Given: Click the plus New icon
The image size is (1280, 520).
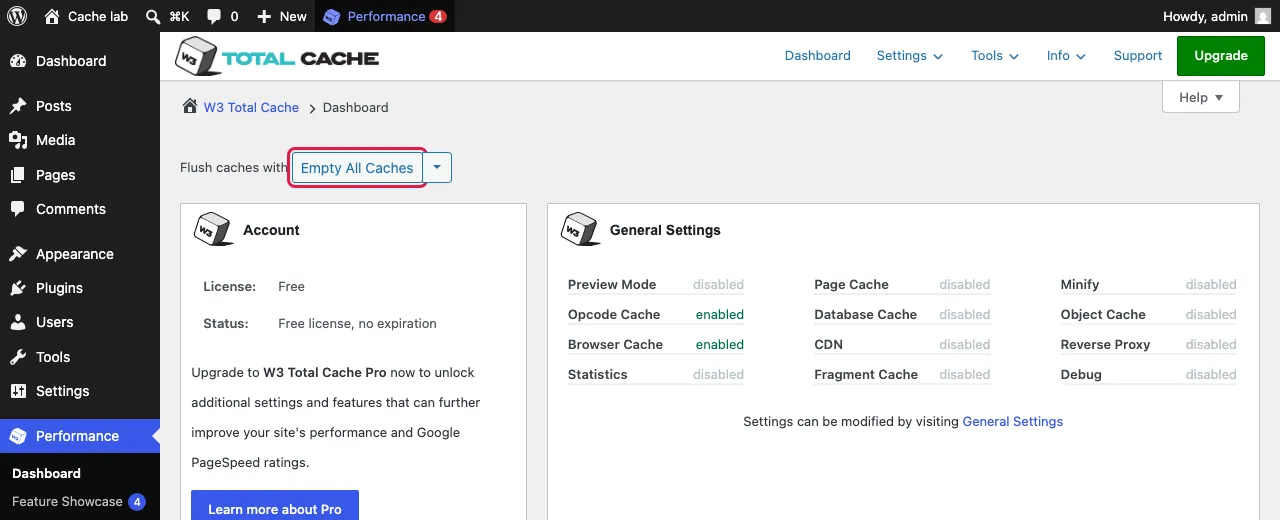Looking at the screenshot, I should coord(264,16).
